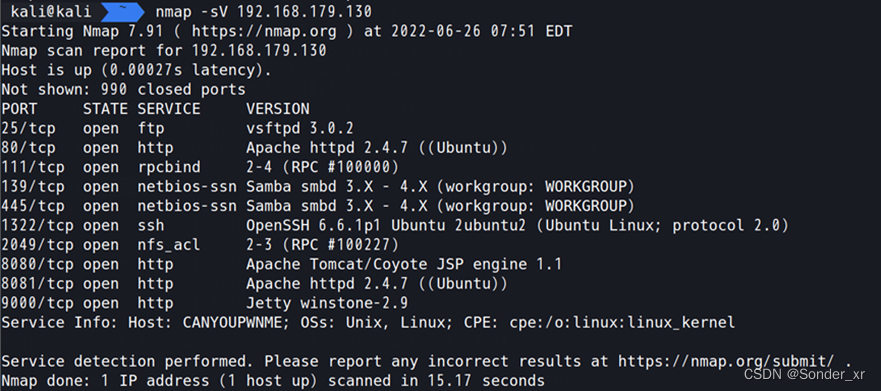The image size is (881, 391).
Task: Click the SERVICE column header
Action: tap(169, 108)
